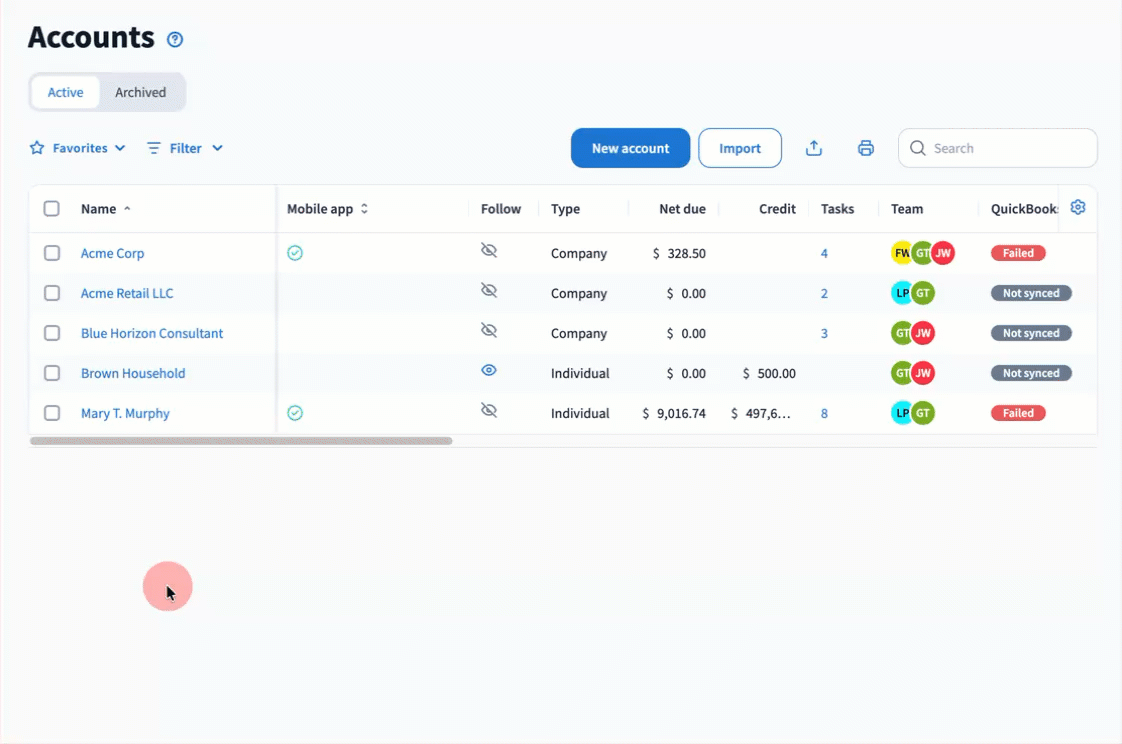Switch to the Archived tab
Viewport: 1122px width, 744px height.
(140, 92)
